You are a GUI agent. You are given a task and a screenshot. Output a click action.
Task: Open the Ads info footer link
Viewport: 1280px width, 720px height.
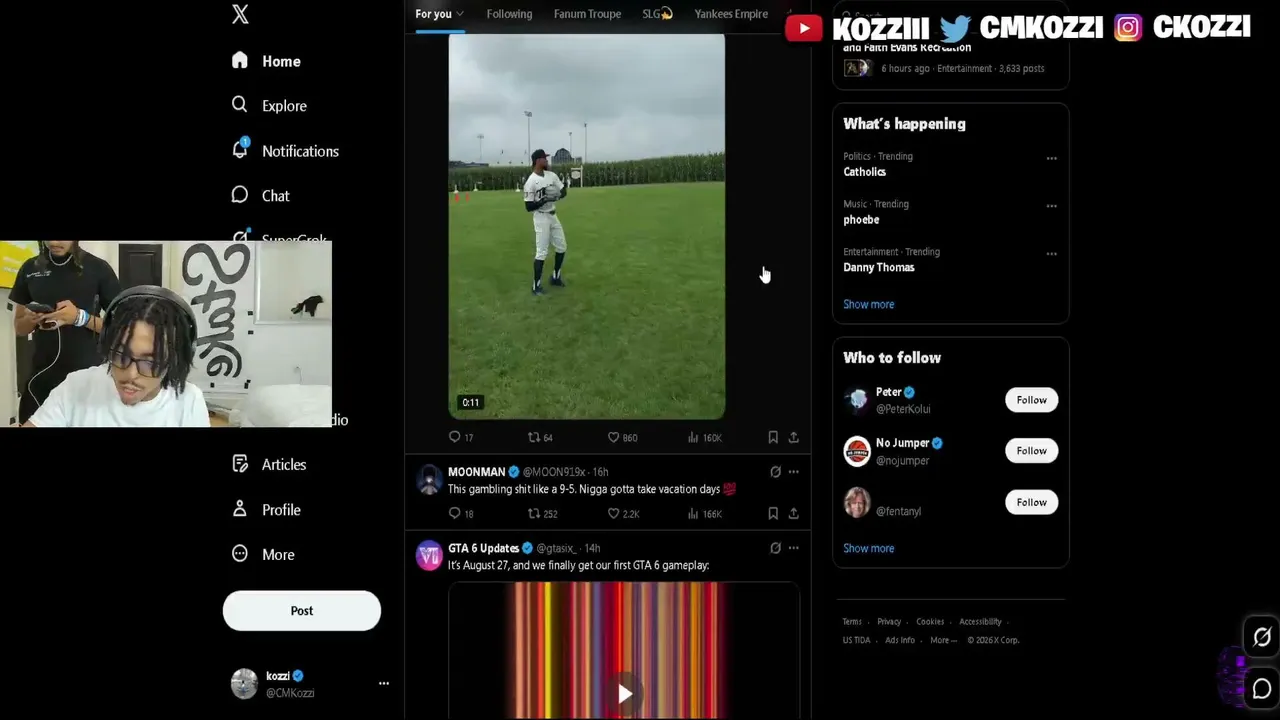900,640
